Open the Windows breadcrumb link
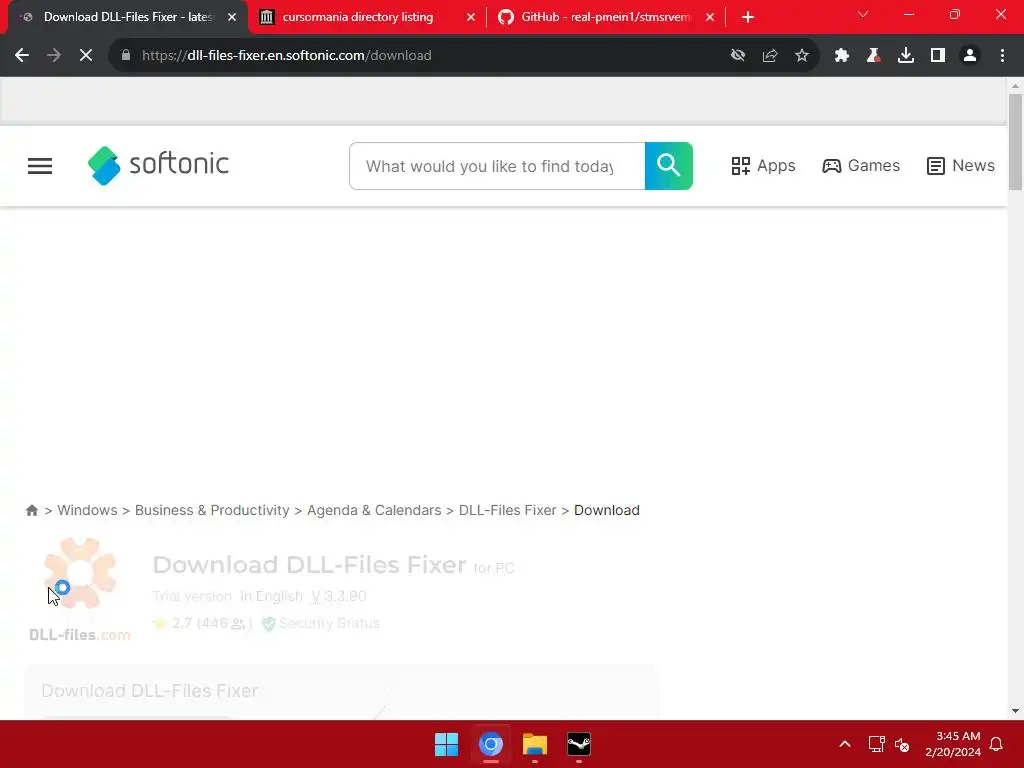1024x768 pixels. pos(88,510)
